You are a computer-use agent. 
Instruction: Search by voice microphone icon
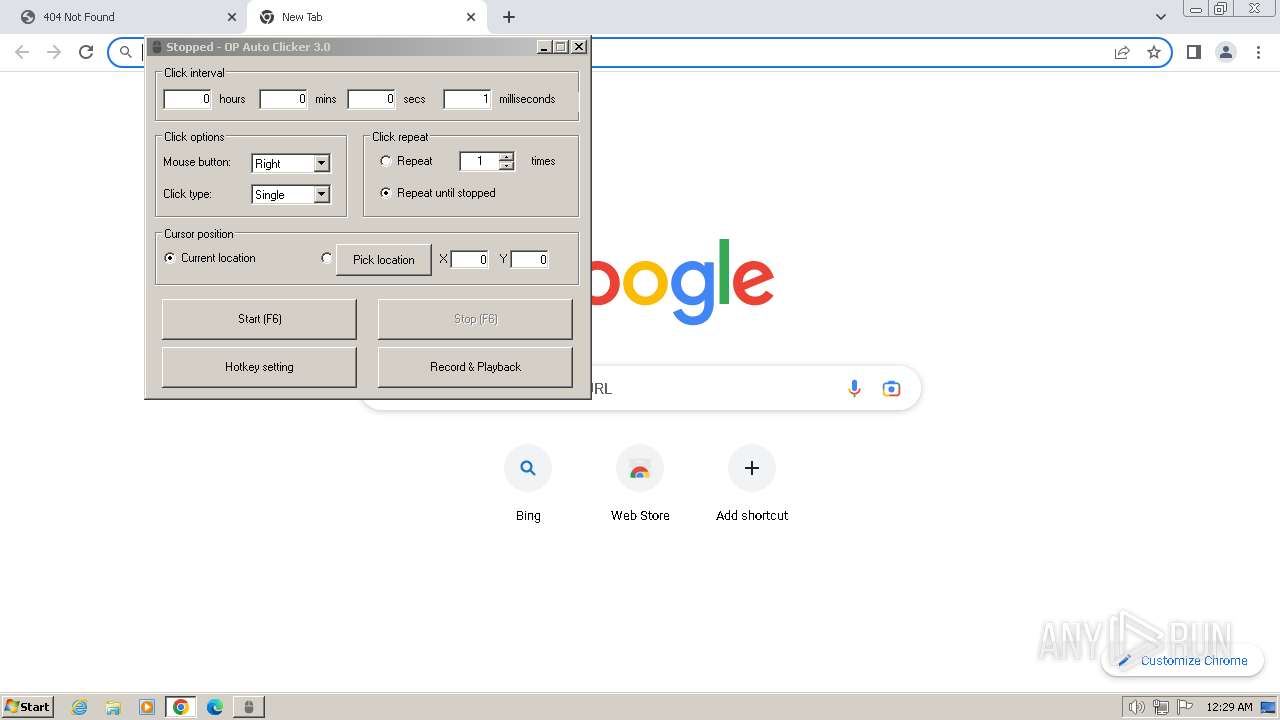854,388
